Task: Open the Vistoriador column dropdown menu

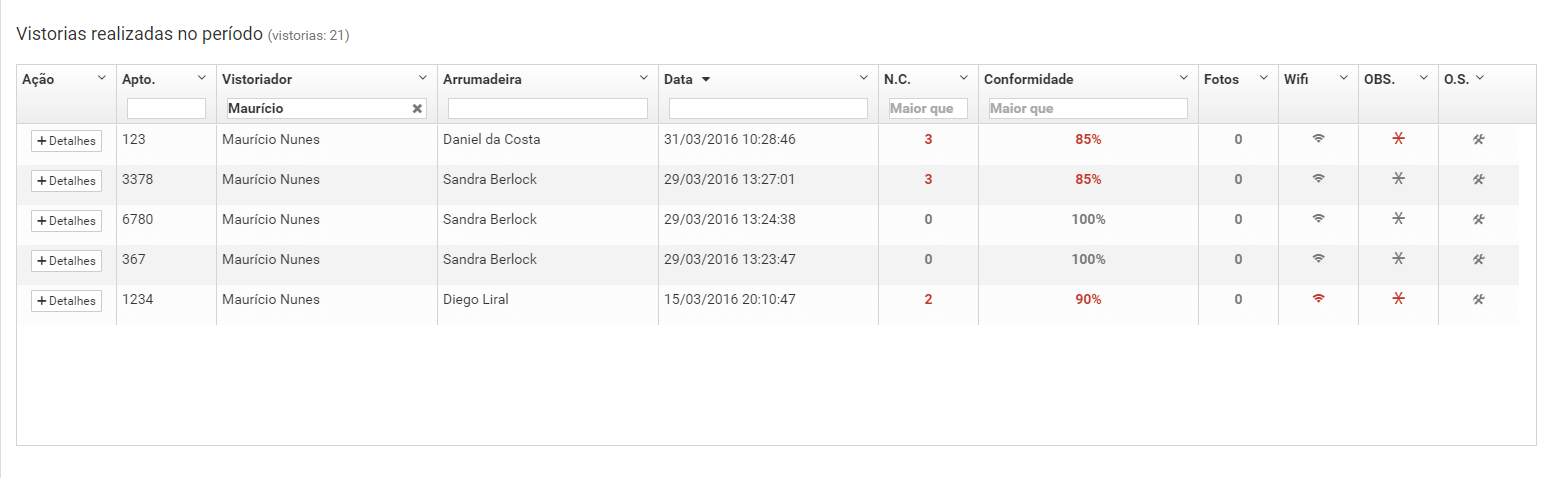Action: tap(422, 78)
